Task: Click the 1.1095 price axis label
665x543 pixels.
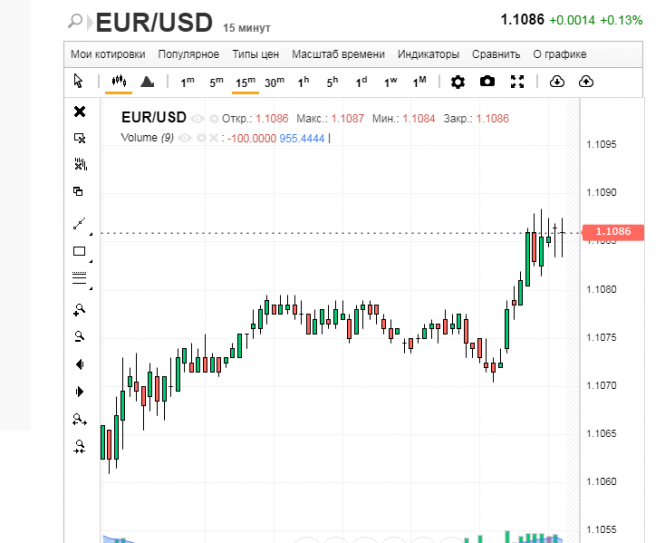Action: coord(601,145)
